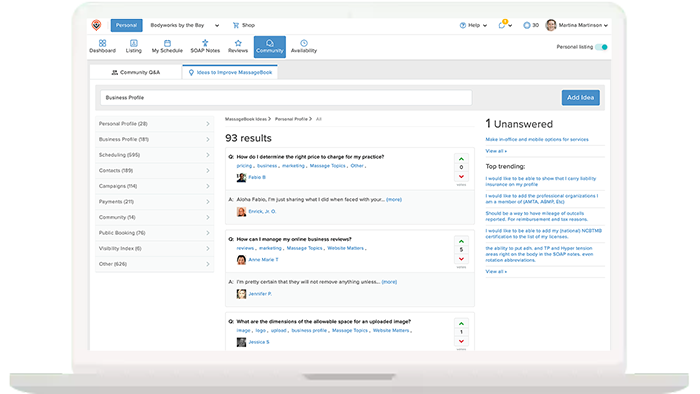The width and height of the screenshot is (700, 394).
Task: Upvote the online business reviews question
Action: click(461, 241)
